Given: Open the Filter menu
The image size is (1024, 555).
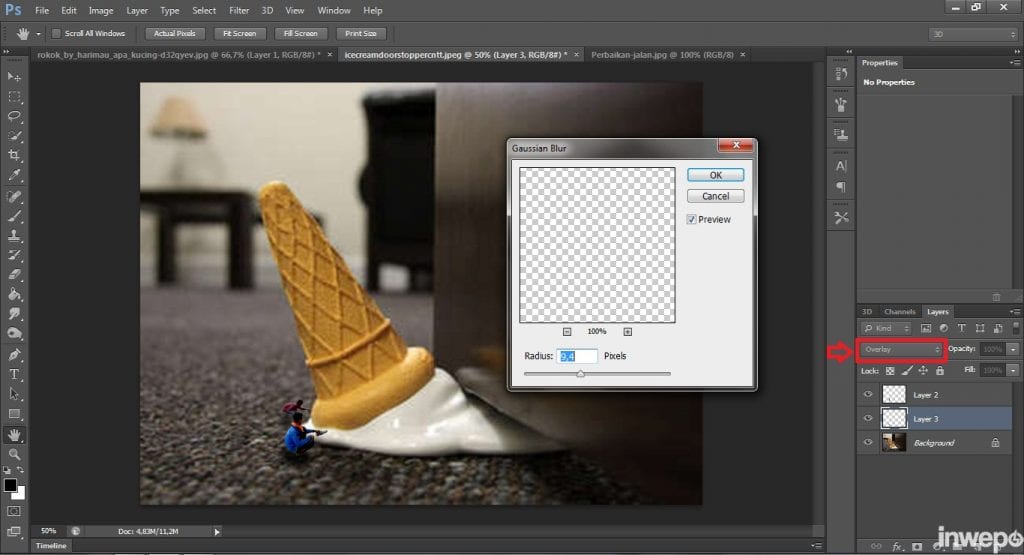Looking at the screenshot, I should (x=238, y=10).
